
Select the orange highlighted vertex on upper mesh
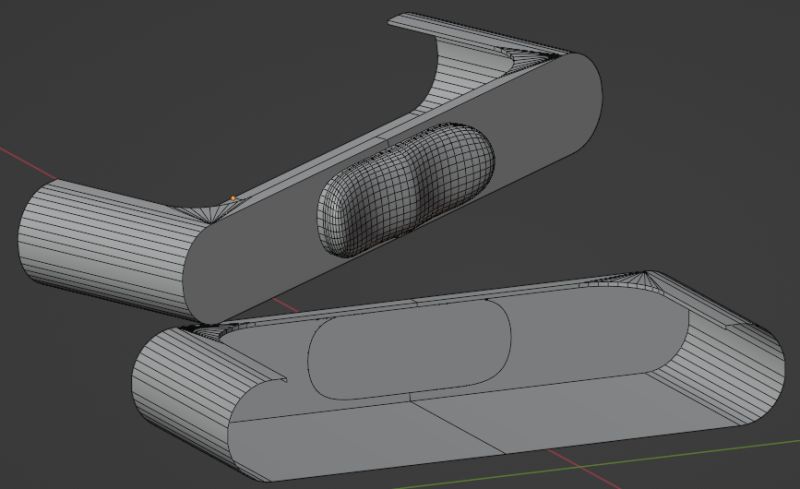click(x=233, y=198)
